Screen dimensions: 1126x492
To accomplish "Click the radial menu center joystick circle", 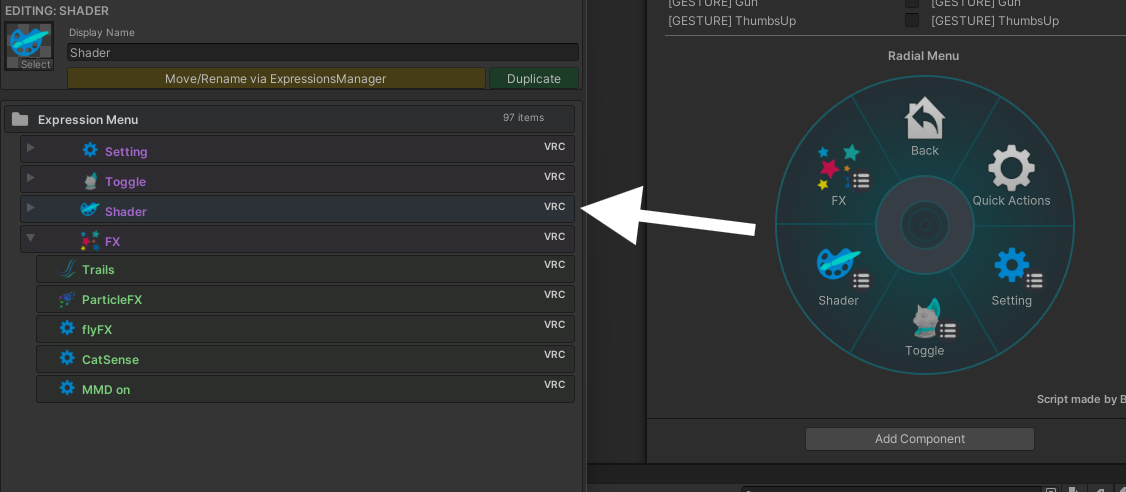I will click(x=925, y=225).
